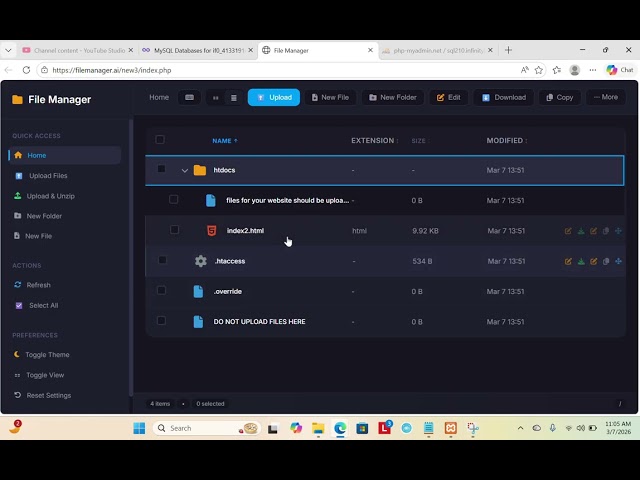Open Edge settings and more ellipsis
The width and height of the screenshot is (640, 480).
click(593, 70)
